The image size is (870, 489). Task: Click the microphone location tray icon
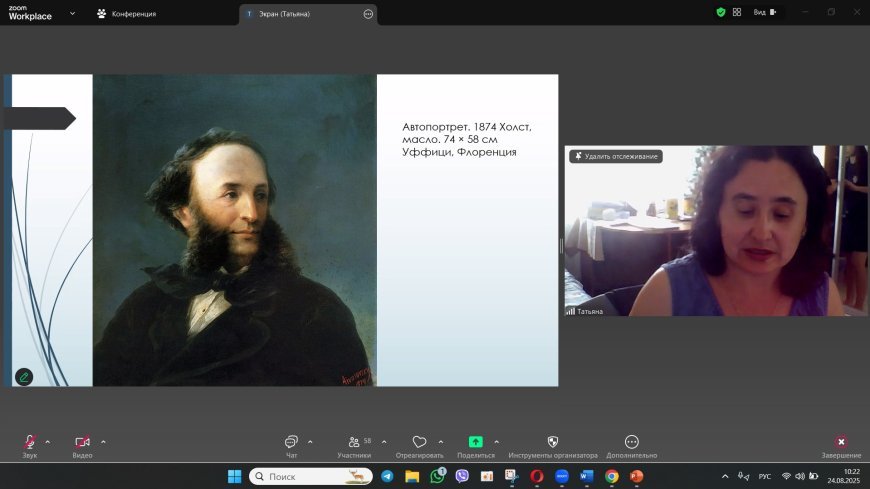pos(743,476)
